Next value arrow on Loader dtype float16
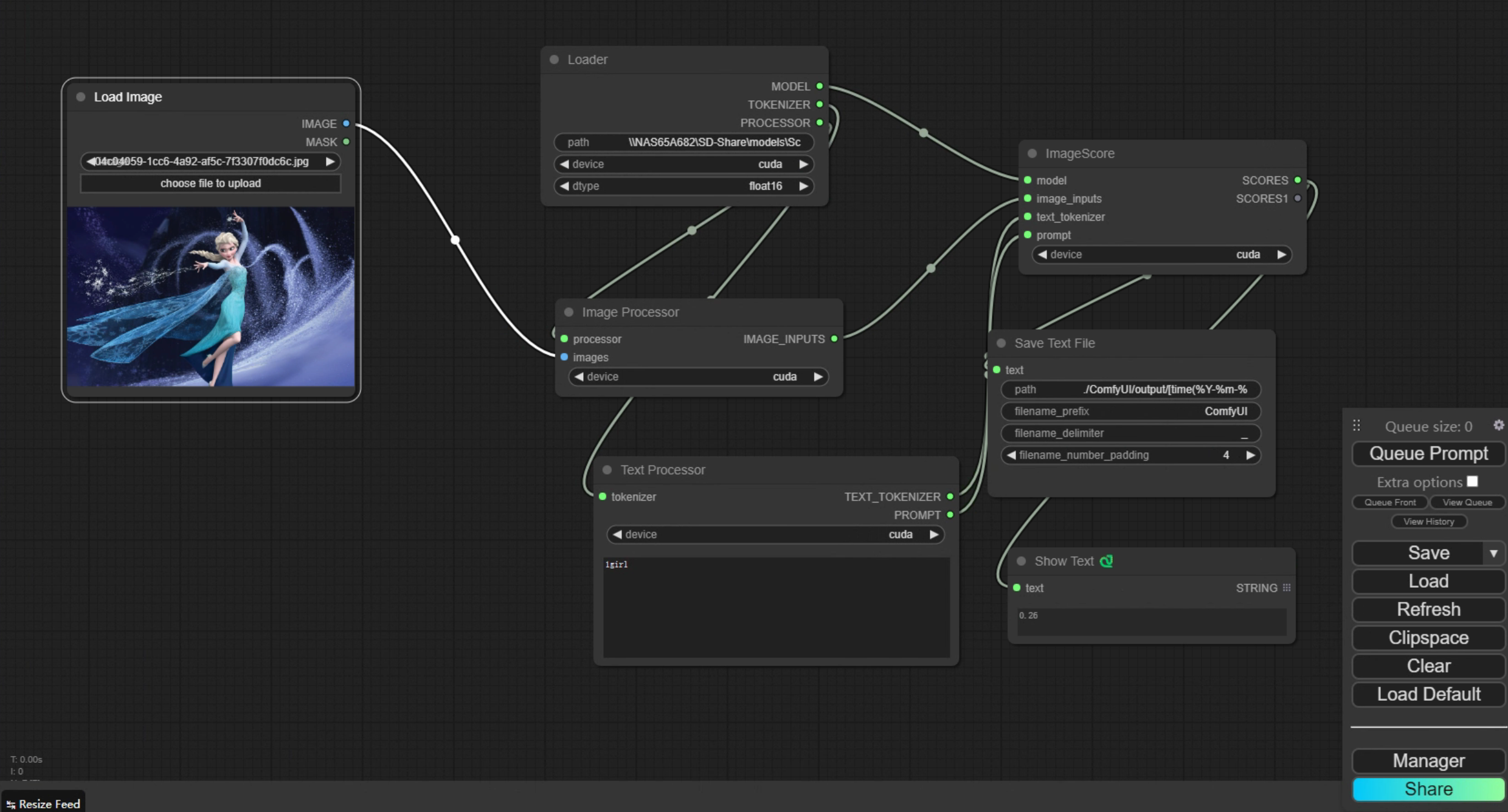The image size is (1508, 812). pos(803,186)
